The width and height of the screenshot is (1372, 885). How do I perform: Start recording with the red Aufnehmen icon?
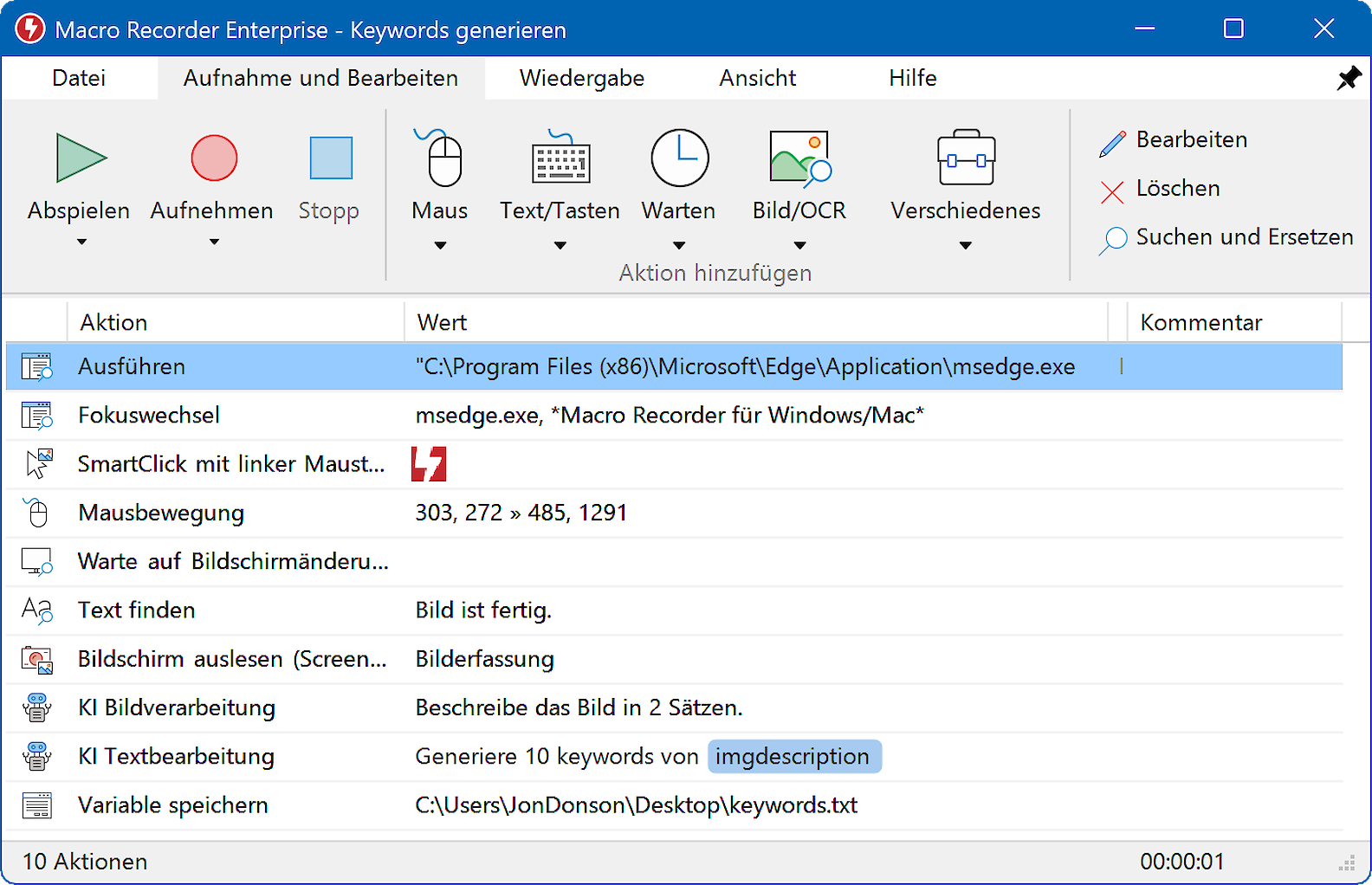point(214,158)
